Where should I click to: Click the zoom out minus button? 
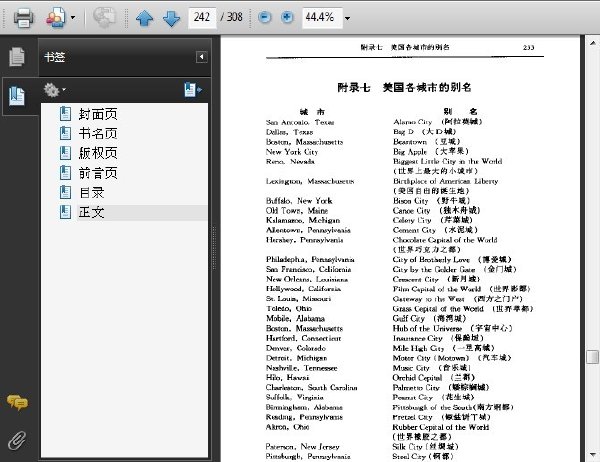pyautogui.click(x=264, y=17)
